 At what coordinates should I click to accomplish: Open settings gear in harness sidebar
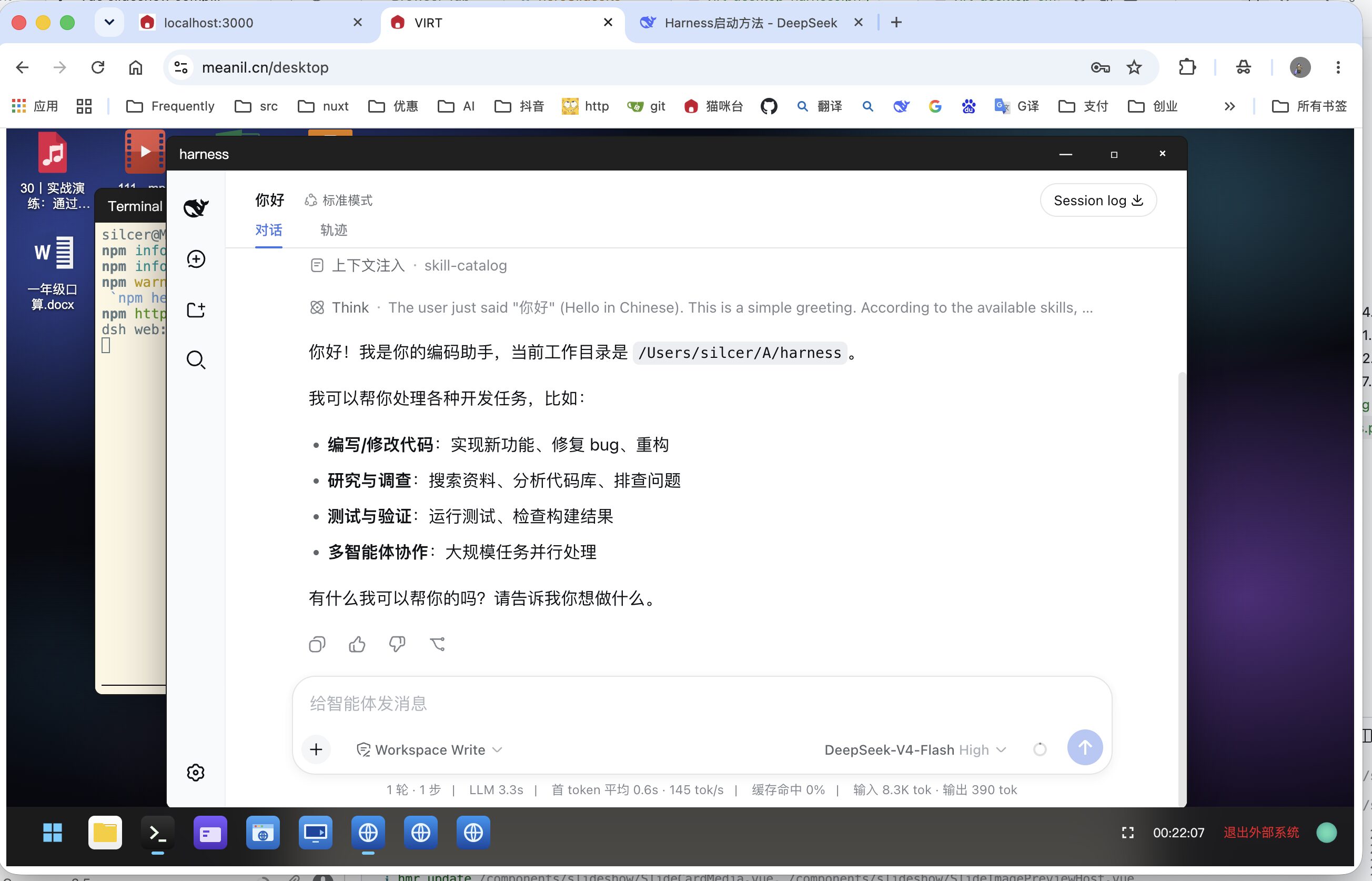click(x=196, y=772)
